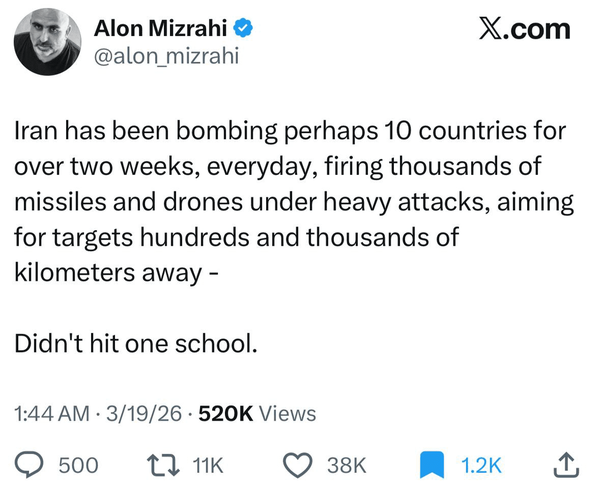Click the reply speech bubble icon
Screen dimensions: 600x484
(x=33, y=464)
